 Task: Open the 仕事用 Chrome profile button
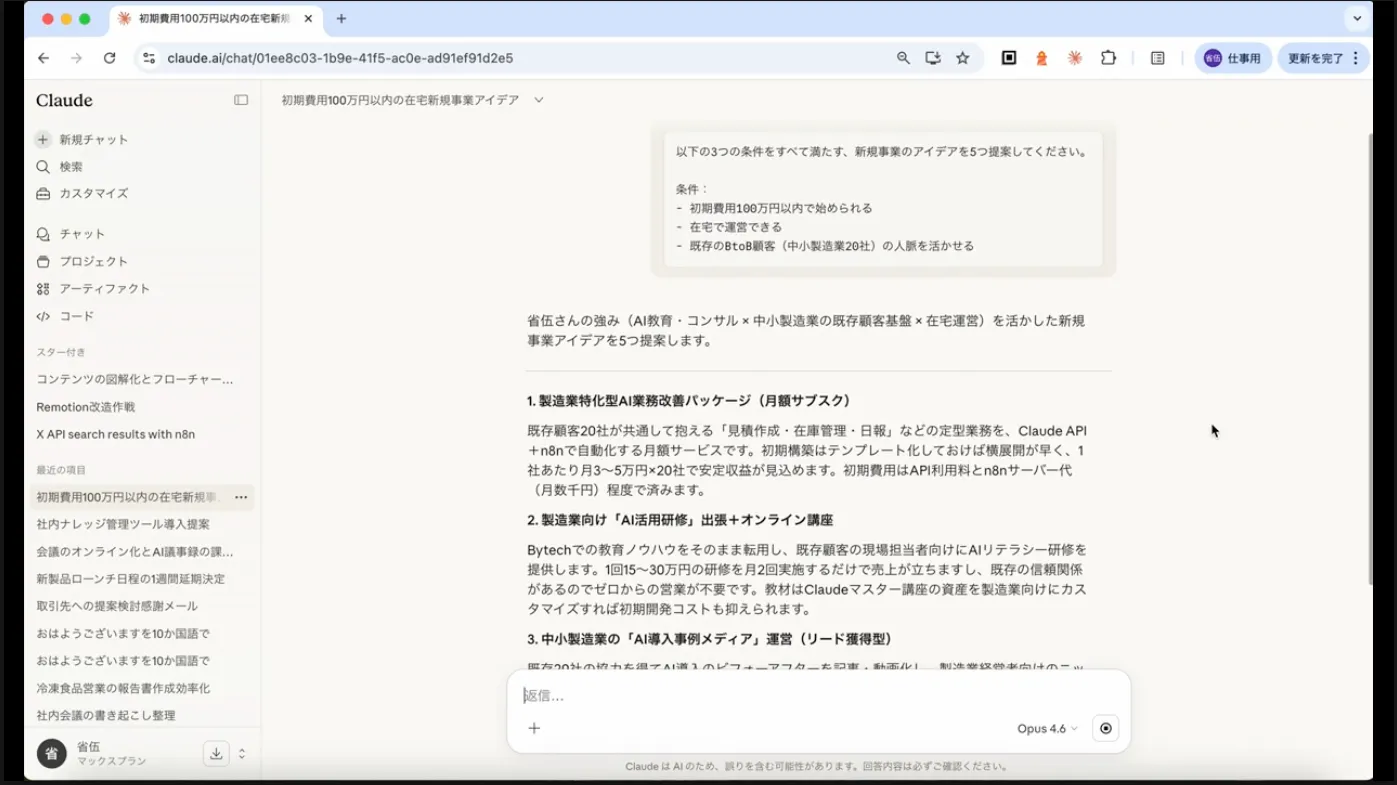pos(1233,58)
